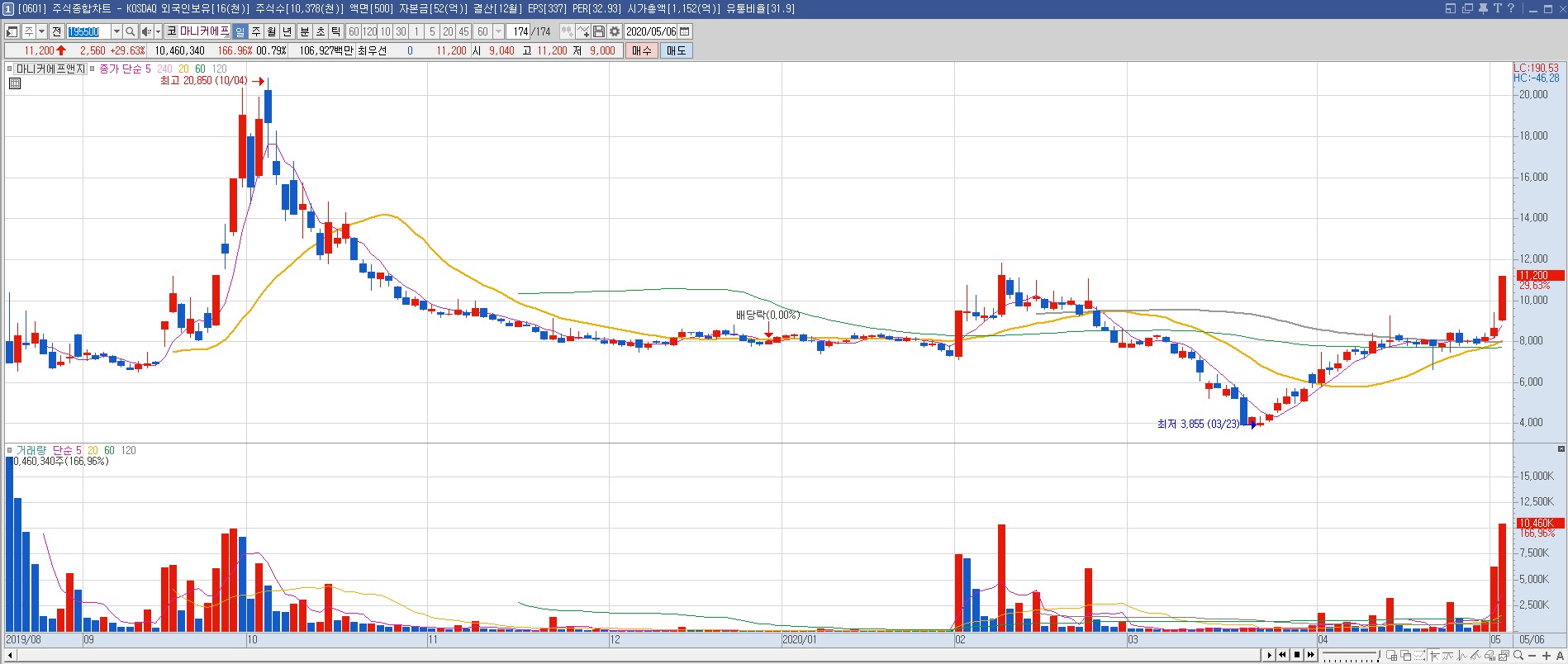Click the linked-chart sync icon in toolbar
Screen dimensions: 1568x664
pyautogui.click(x=567, y=31)
